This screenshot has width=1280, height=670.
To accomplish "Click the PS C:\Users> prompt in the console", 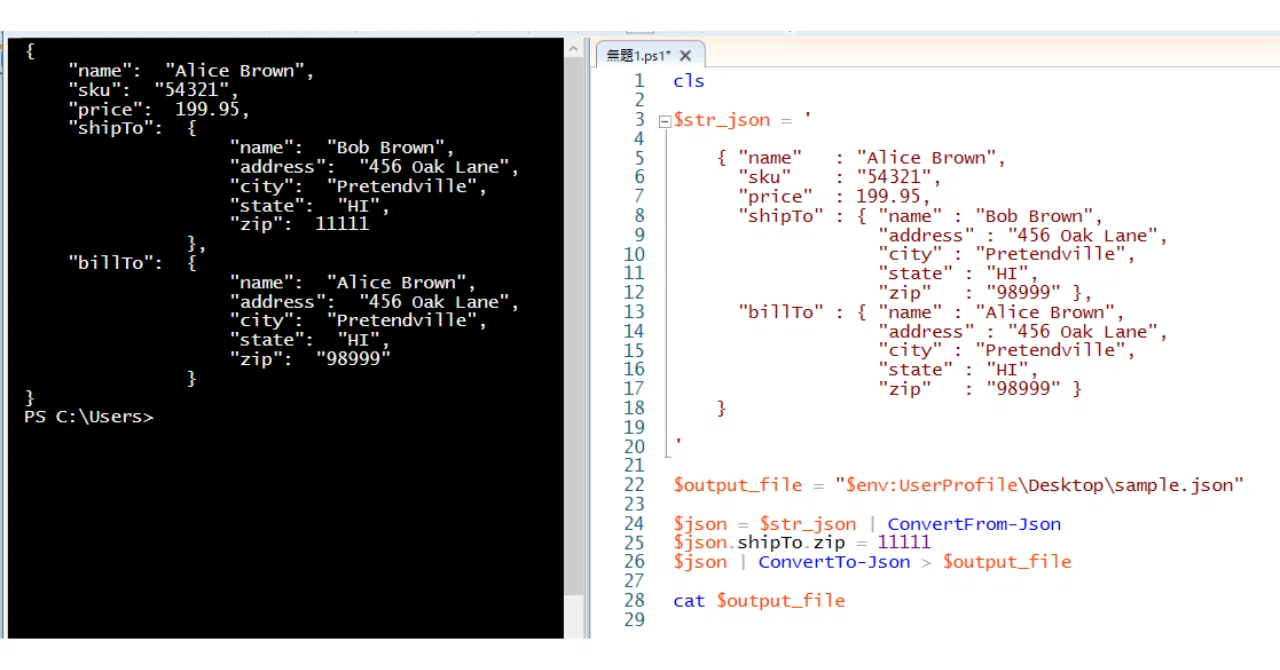I will [89, 417].
